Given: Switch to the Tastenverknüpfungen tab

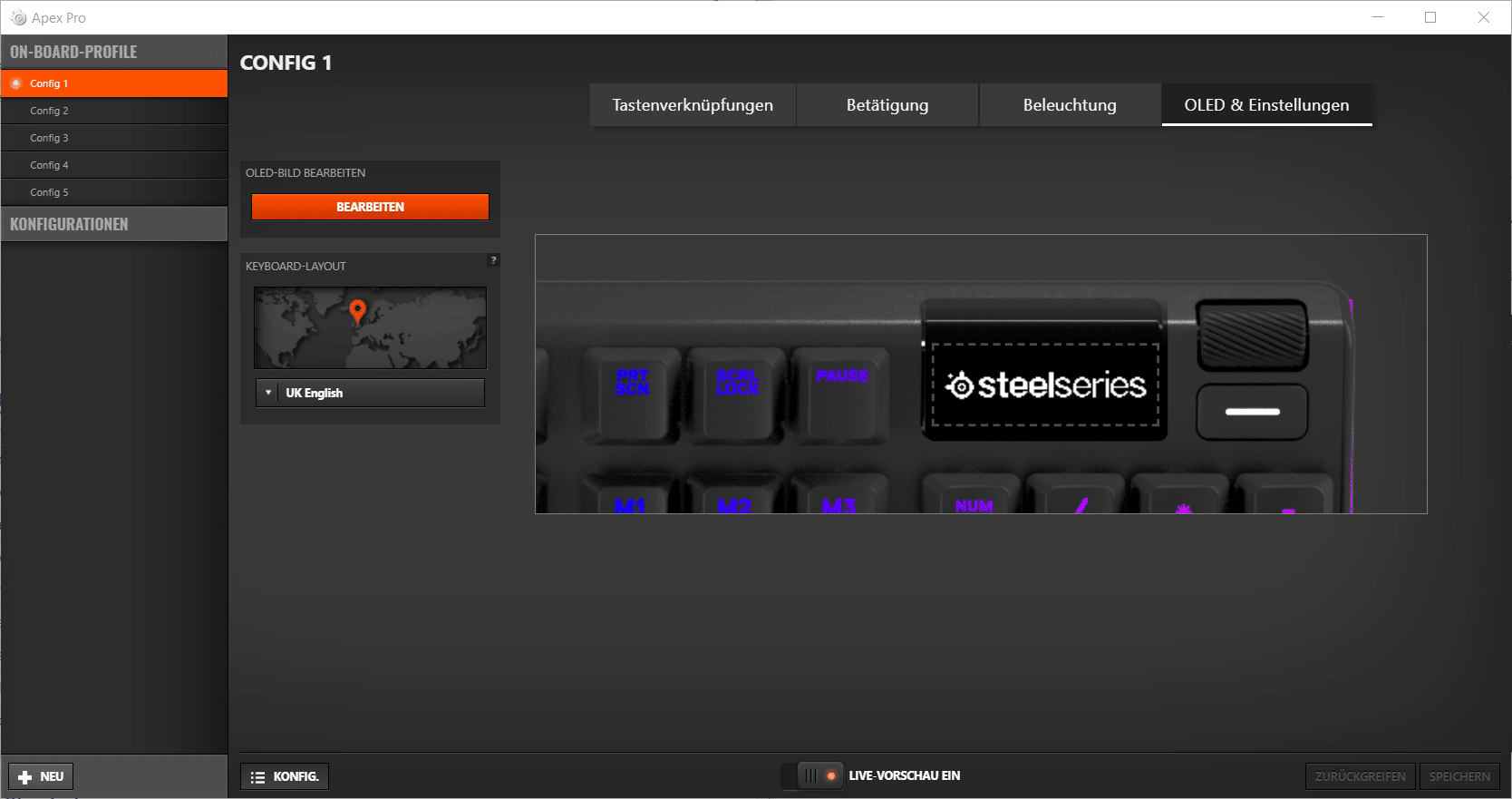Looking at the screenshot, I should pyautogui.click(x=693, y=105).
